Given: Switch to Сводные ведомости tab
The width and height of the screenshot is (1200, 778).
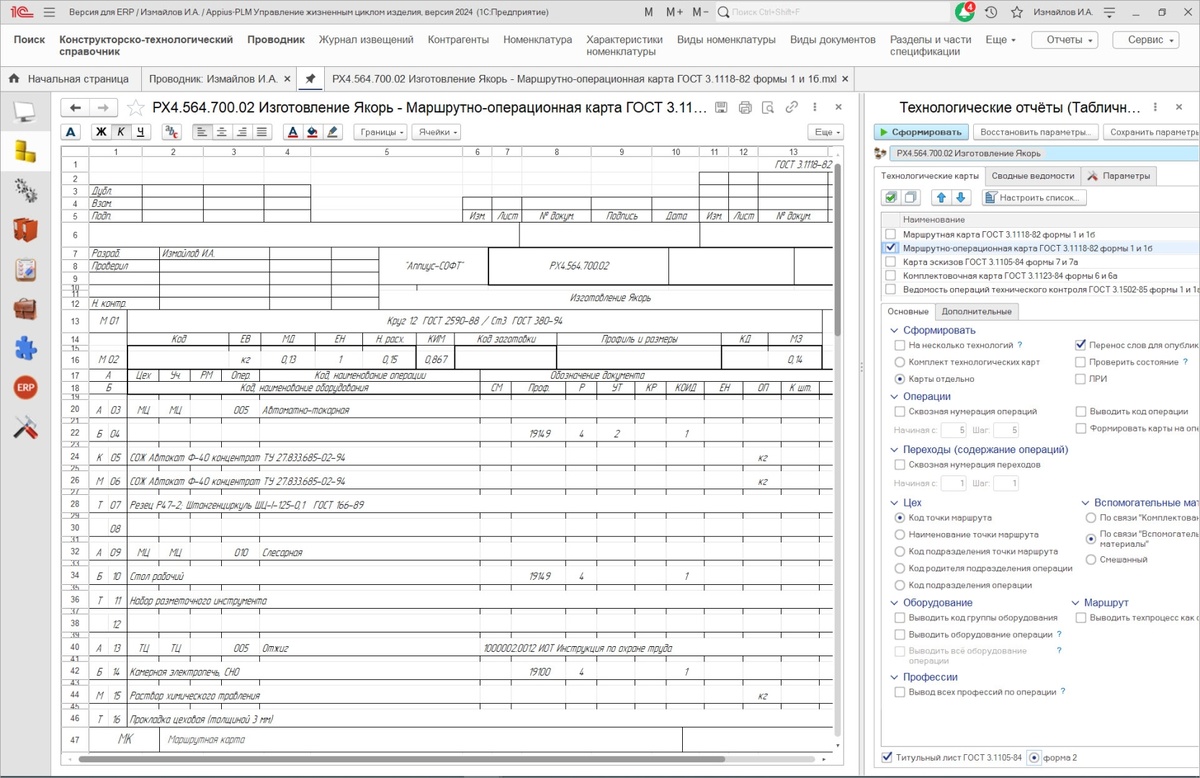Looking at the screenshot, I should [1033, 175].
